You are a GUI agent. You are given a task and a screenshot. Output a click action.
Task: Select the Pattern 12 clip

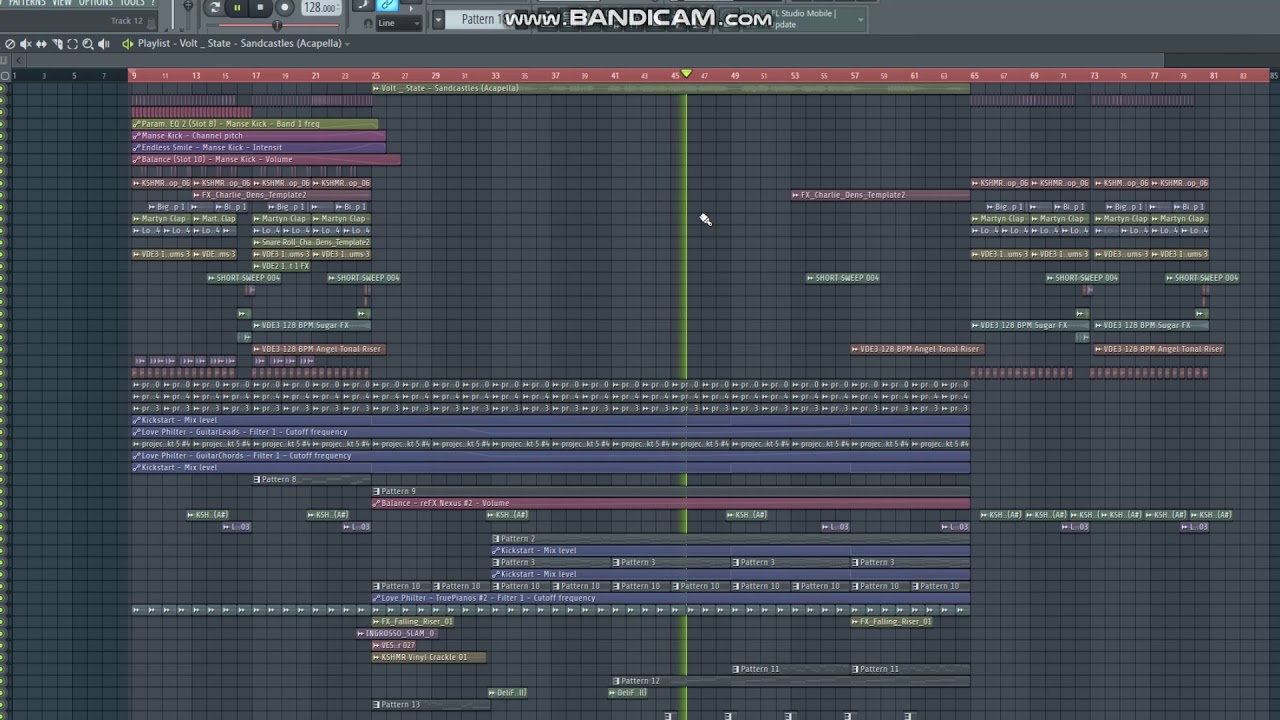[791, 681]
